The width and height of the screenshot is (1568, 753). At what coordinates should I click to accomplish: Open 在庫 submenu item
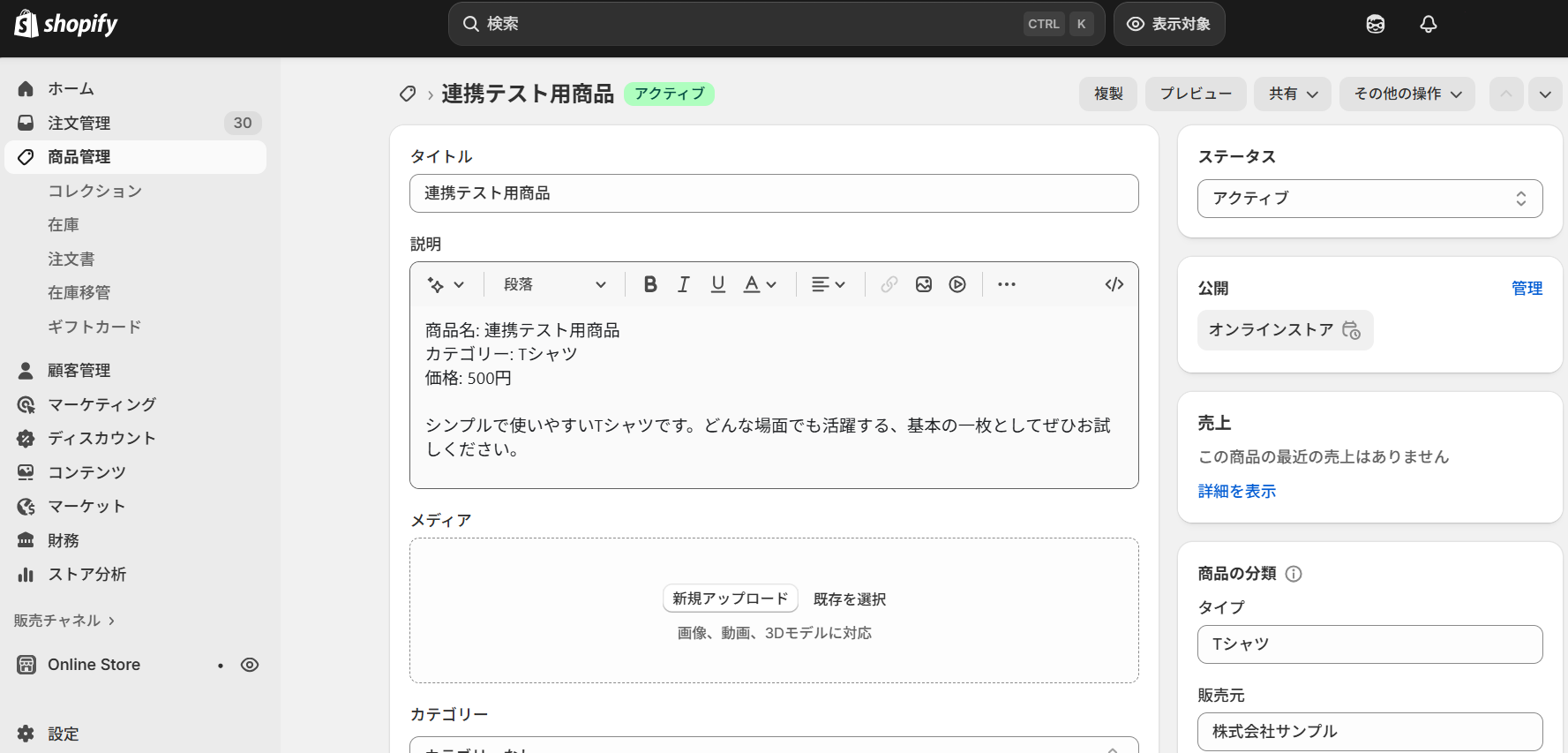point(64,224)
